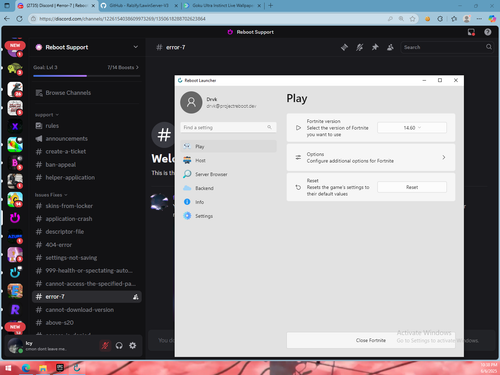Click the Discord inbox icon
Viewport: 500px width, 375px height.
click(471, 32)
